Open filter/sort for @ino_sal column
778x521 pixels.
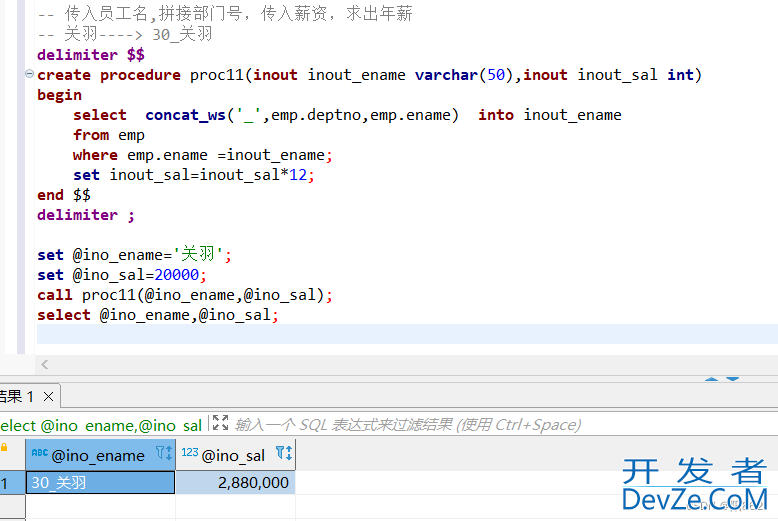pyautogui.click(x=284, y=453)
